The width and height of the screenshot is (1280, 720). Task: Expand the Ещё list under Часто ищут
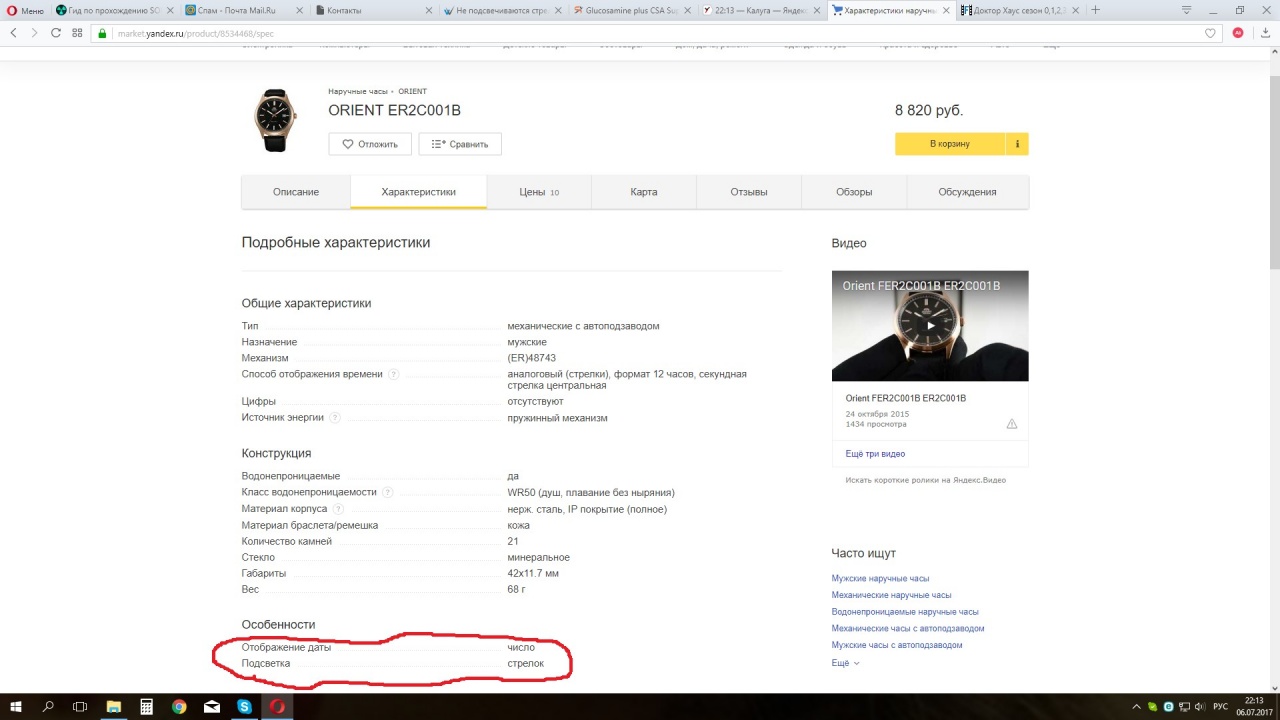click(845, 663)
